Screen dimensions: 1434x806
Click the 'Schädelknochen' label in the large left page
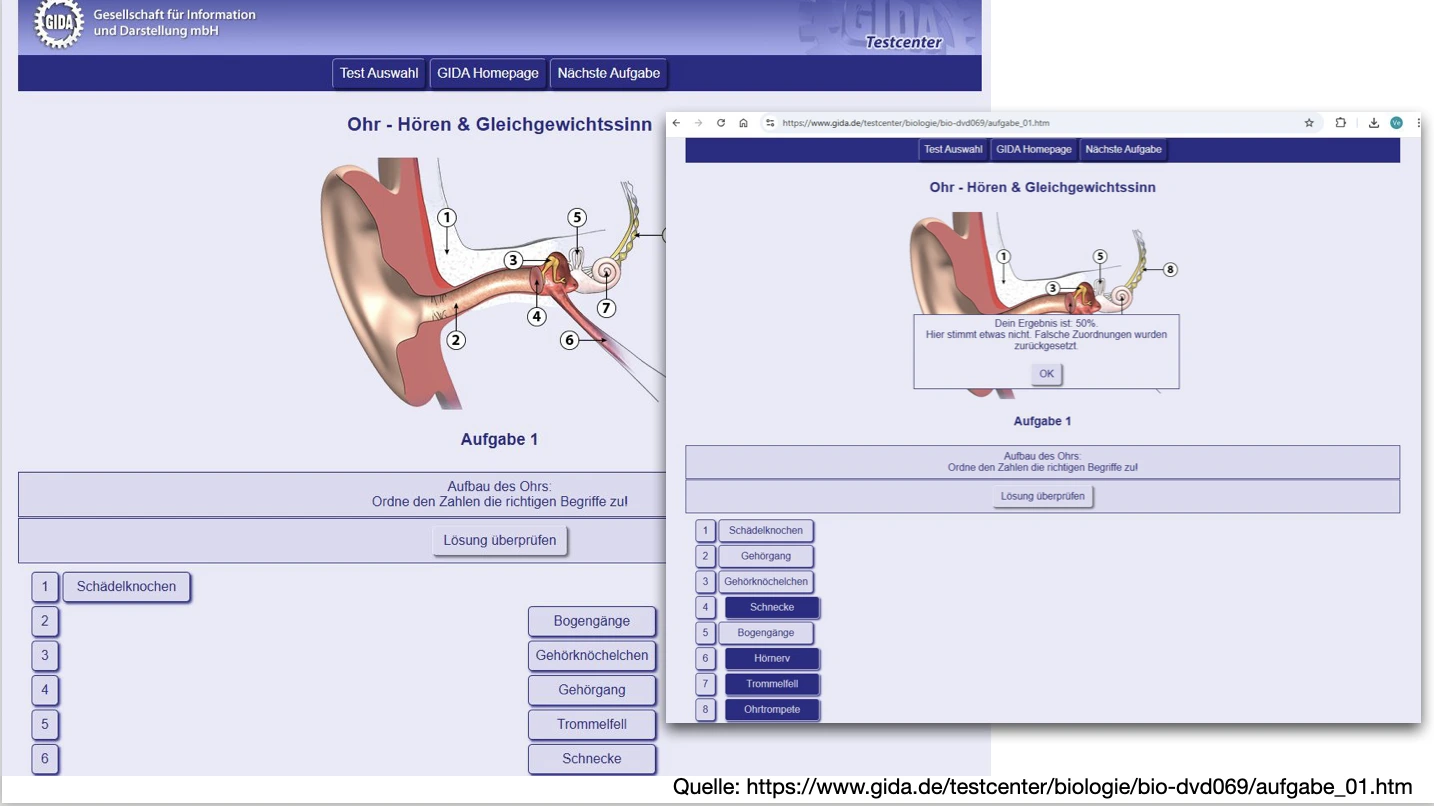pyautogui.click(x=126, y=587)
